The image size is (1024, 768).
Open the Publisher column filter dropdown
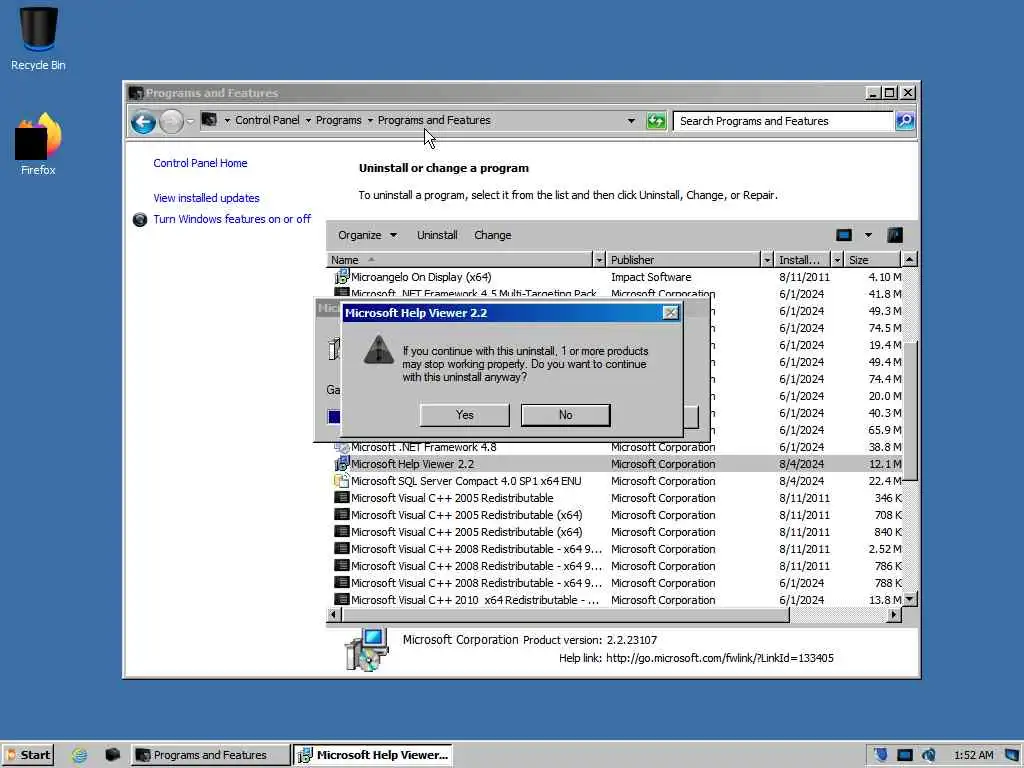[x=767, y=260]
